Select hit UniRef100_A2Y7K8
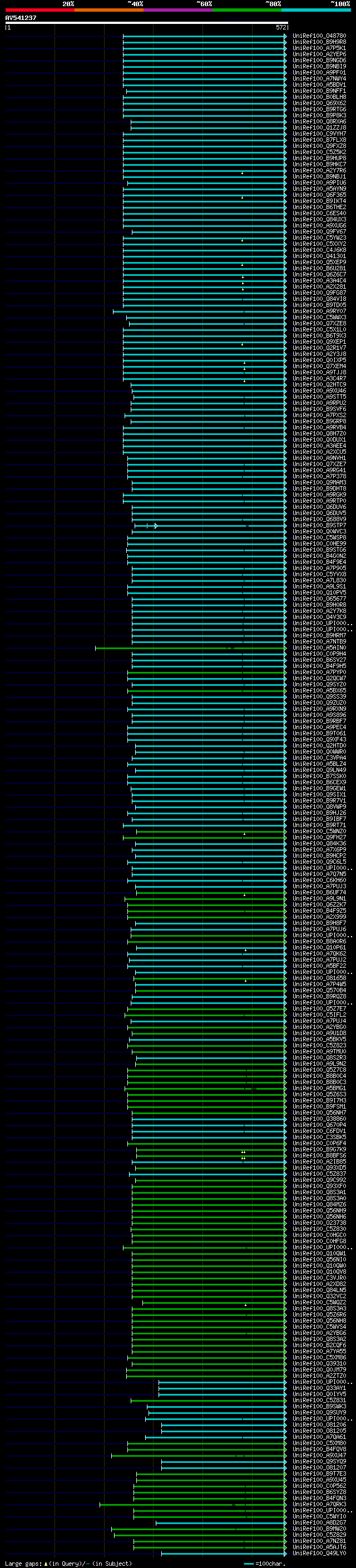The width and height of the screenshot is (356, 1568). point(319,611)
